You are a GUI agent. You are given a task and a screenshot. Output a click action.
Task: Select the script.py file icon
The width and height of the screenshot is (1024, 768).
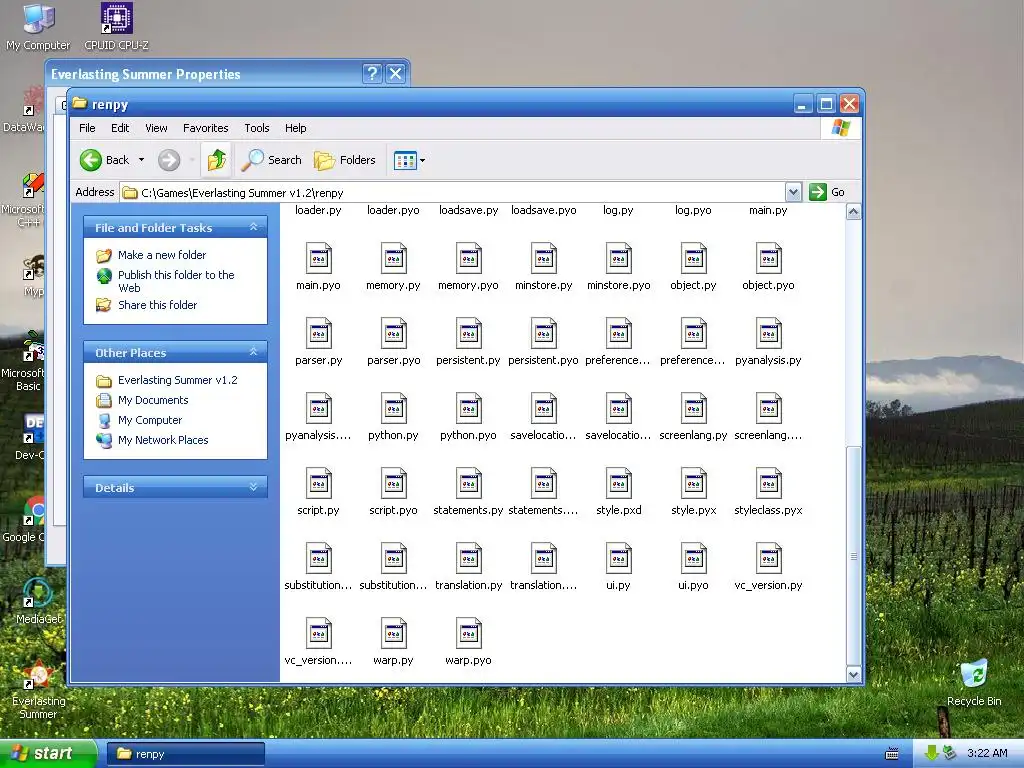pos(319,483)
